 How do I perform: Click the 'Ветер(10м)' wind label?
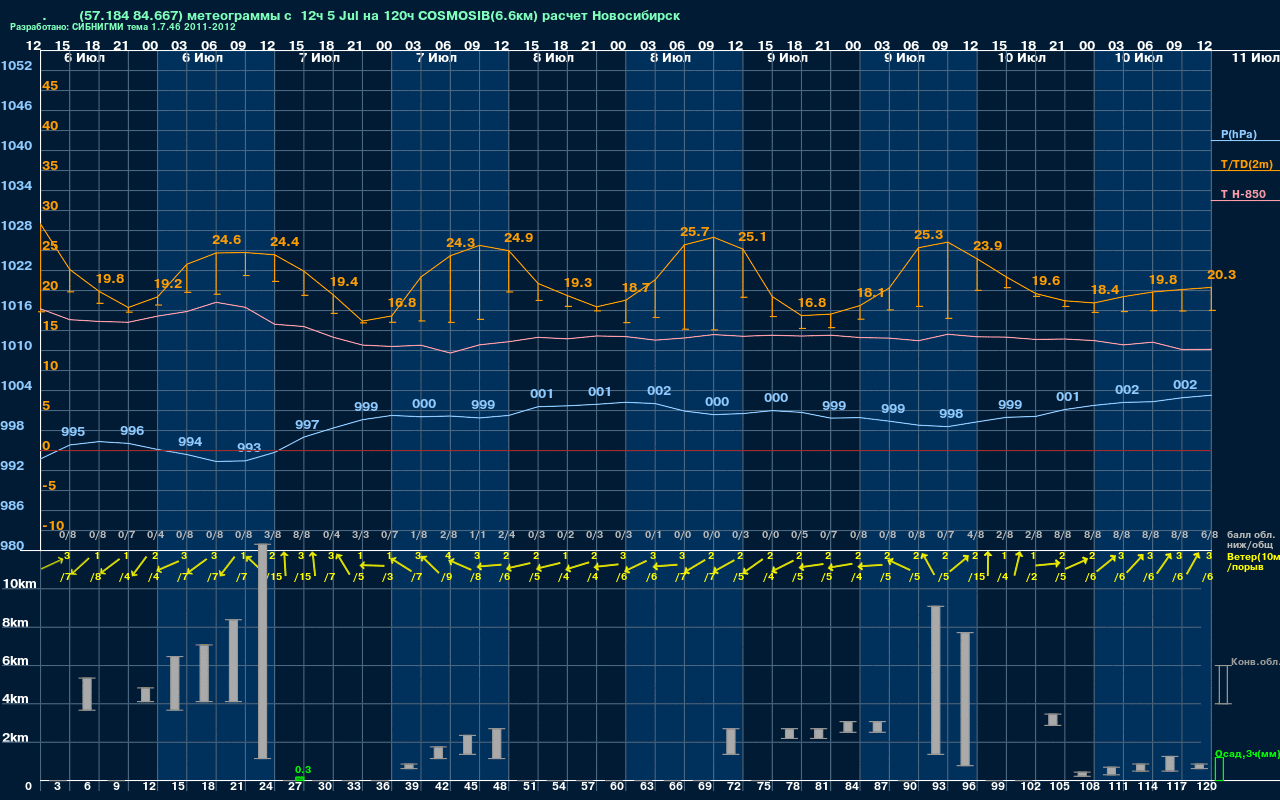1253,556
